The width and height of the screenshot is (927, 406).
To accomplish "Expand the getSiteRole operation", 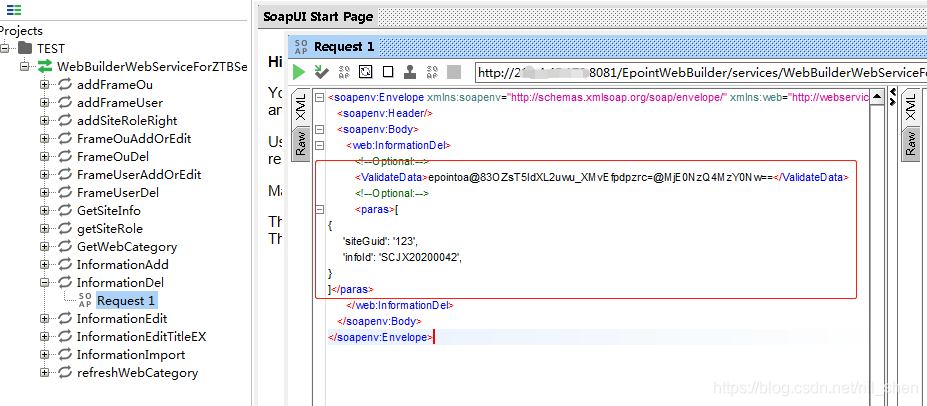I will click(44, 229).
